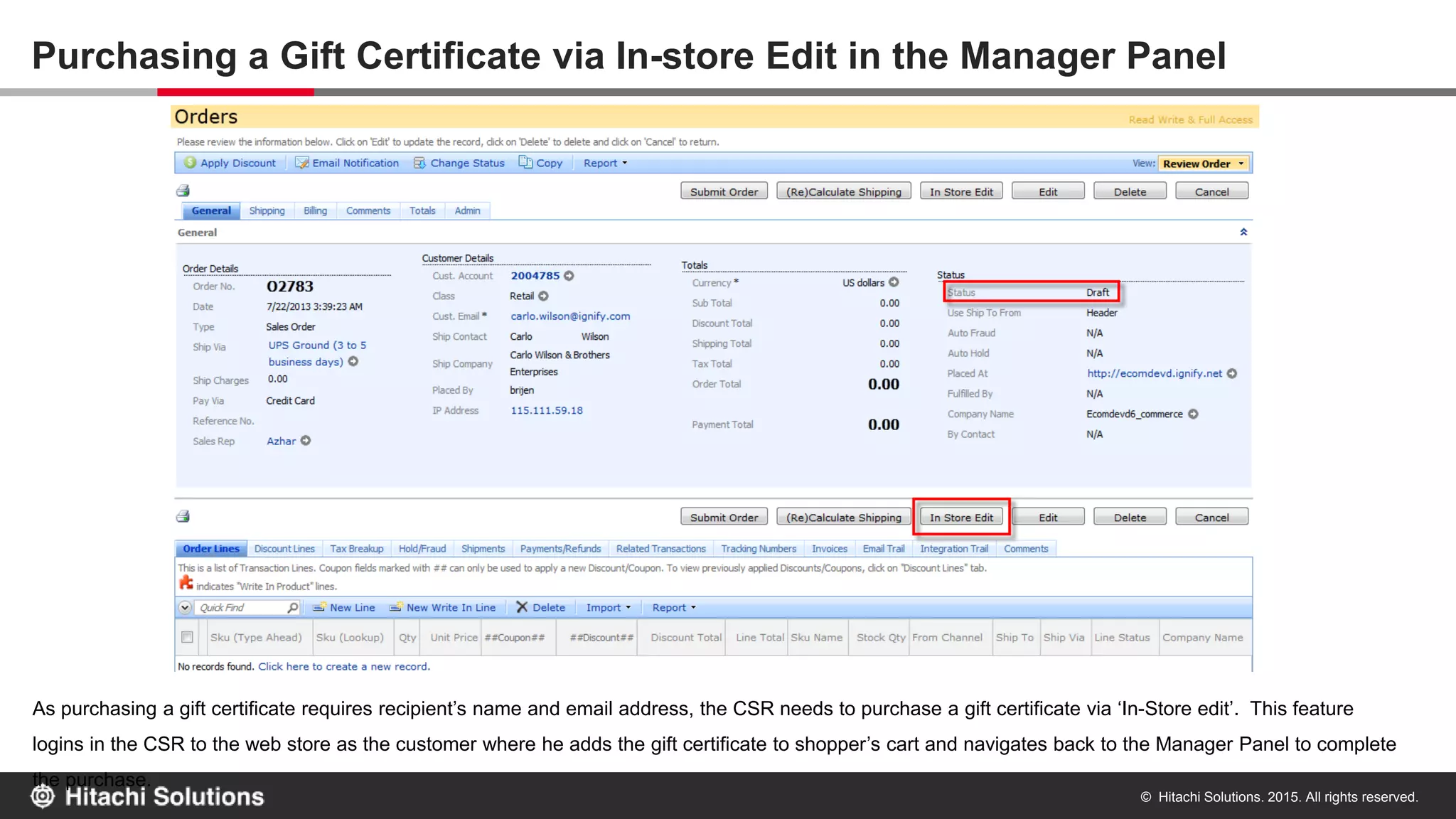The width and height of the screenshot is (1456, 819).
Task: Open the arrow icon beside ecomdevd.ignify.net link
Action: pyautogui.click(x=1232, y=373)
